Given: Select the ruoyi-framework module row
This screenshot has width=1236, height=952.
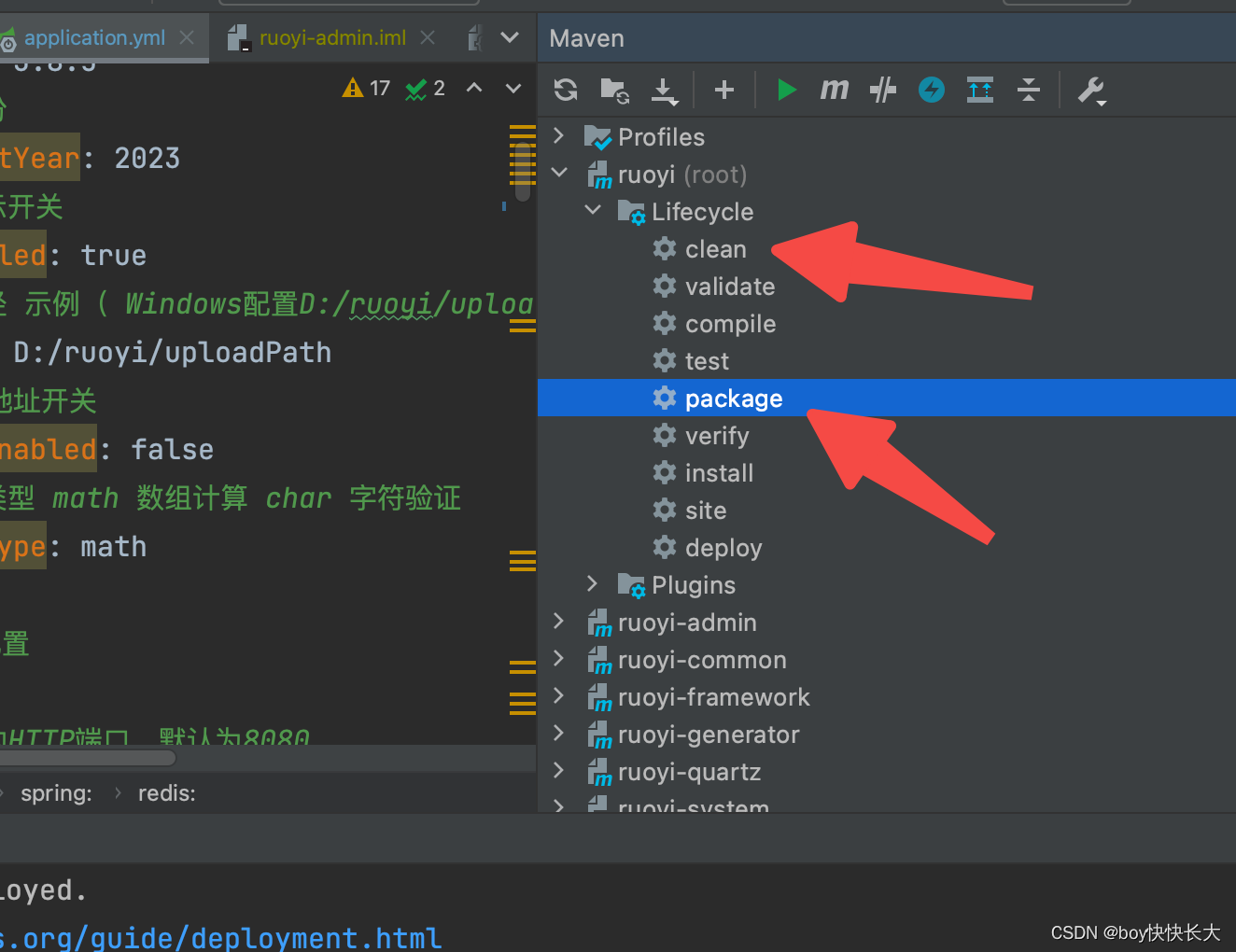Looking at the screenshot, I should coord(887,697).
